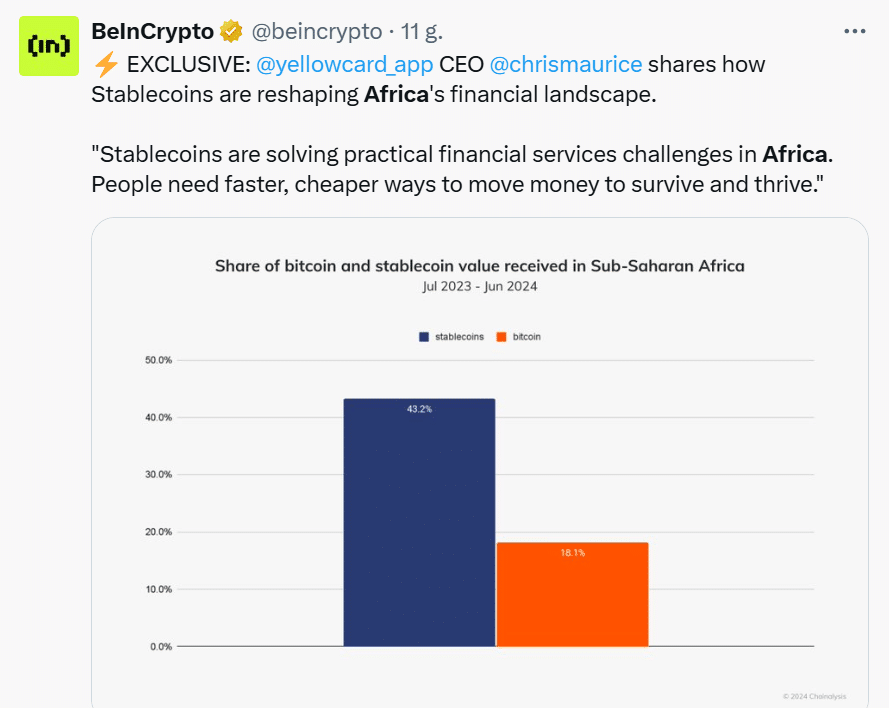
Task: Click the gold verified badge
Action: tap(231, 31)
